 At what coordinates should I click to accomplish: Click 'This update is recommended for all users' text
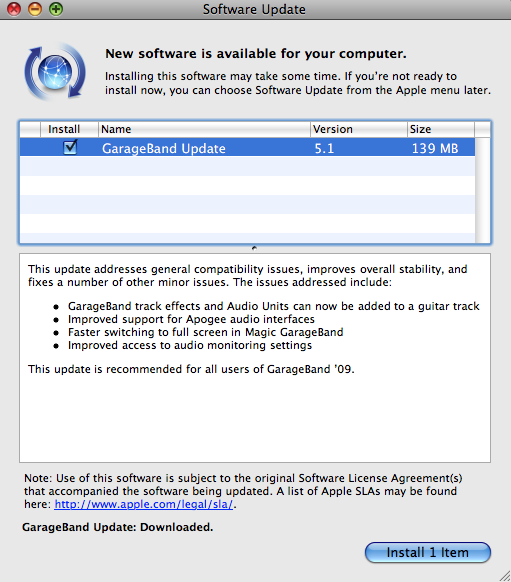pyautogui.click(x=191, y=369)
